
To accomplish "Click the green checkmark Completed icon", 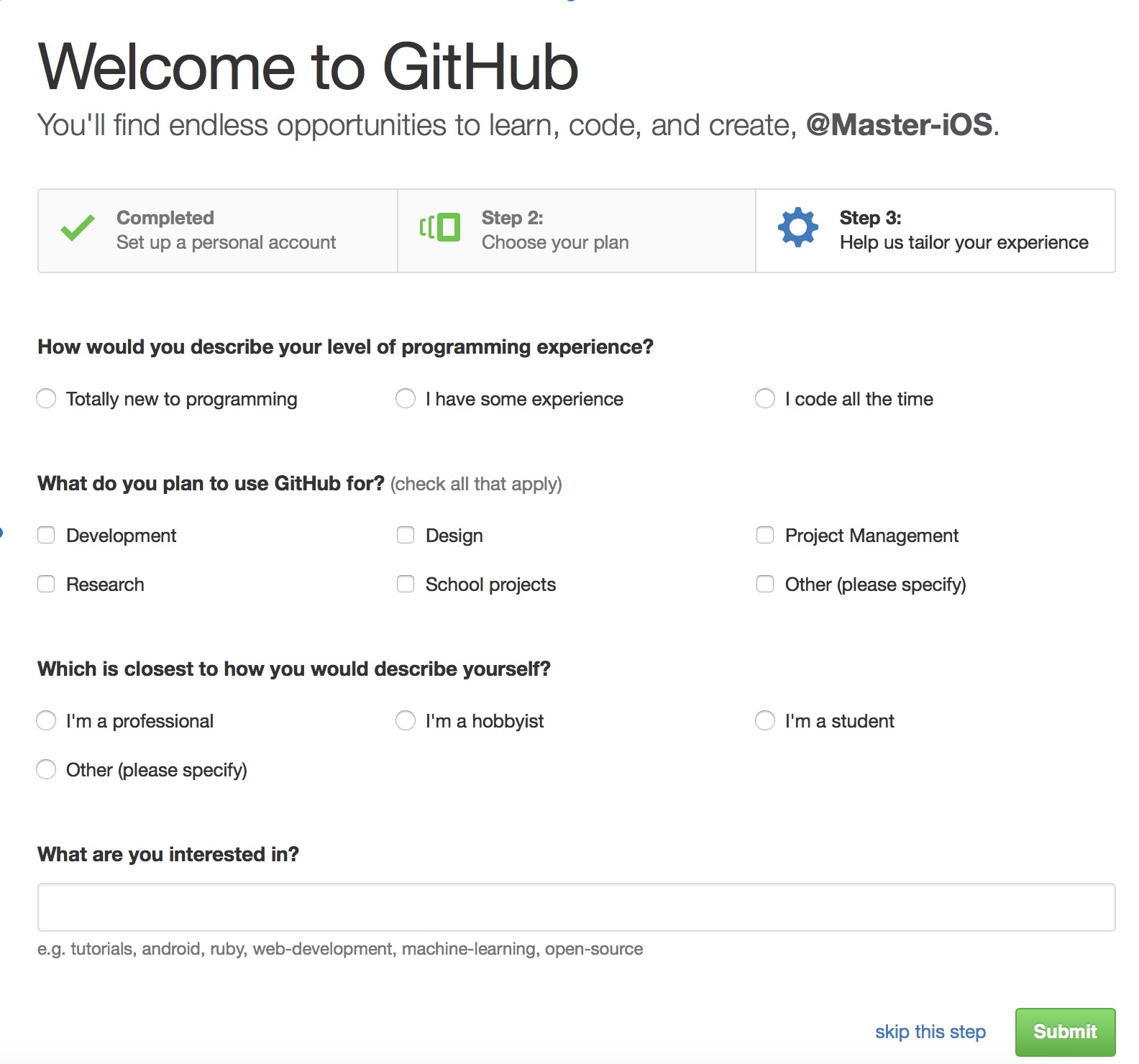I will [78, 227].
